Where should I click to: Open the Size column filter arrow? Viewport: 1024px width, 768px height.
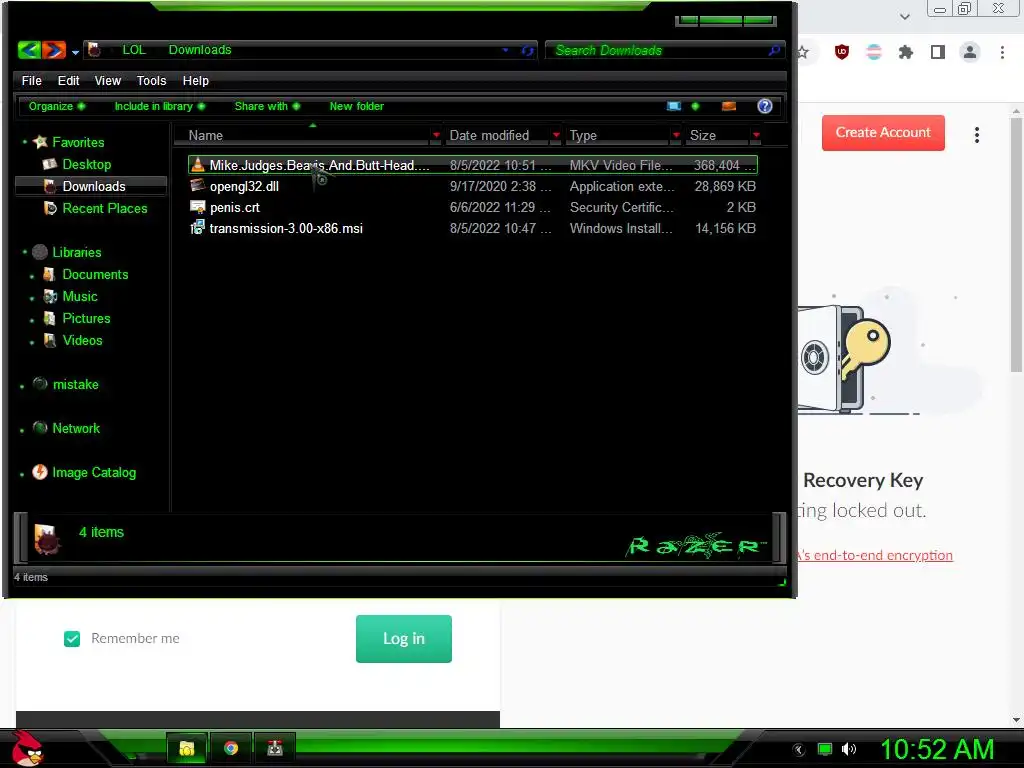click(756, 135)
